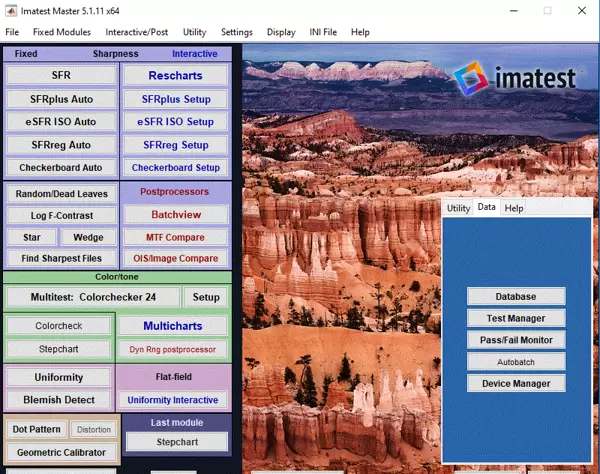Viewport: 600px width, 474px height.
Task: Open the Interactive/Post menu
Action: pyautogui.click(x=138, y=32)
